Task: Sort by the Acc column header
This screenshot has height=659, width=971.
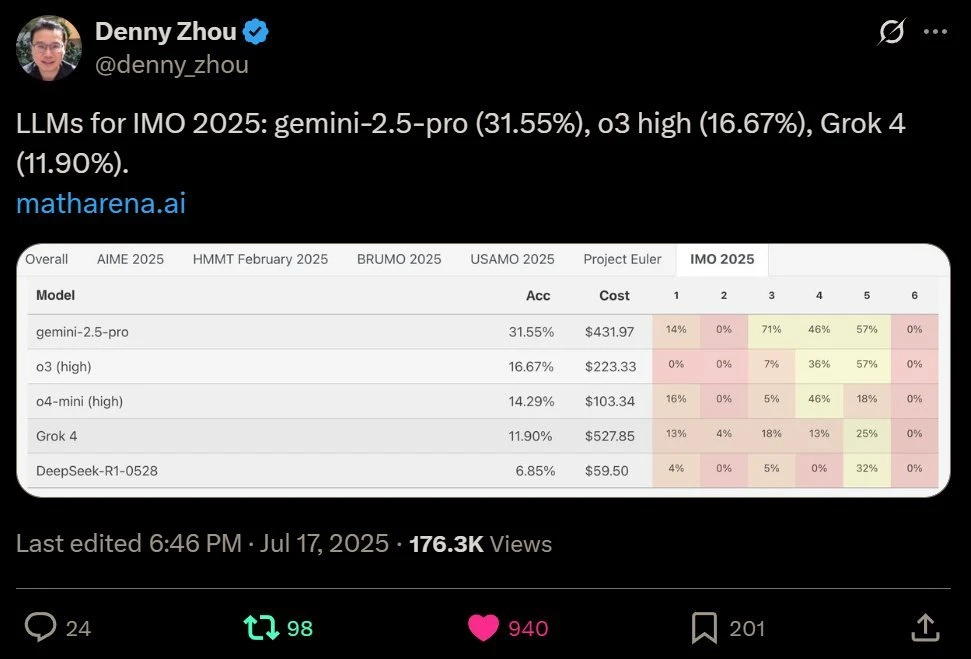Action: (538, 295)
